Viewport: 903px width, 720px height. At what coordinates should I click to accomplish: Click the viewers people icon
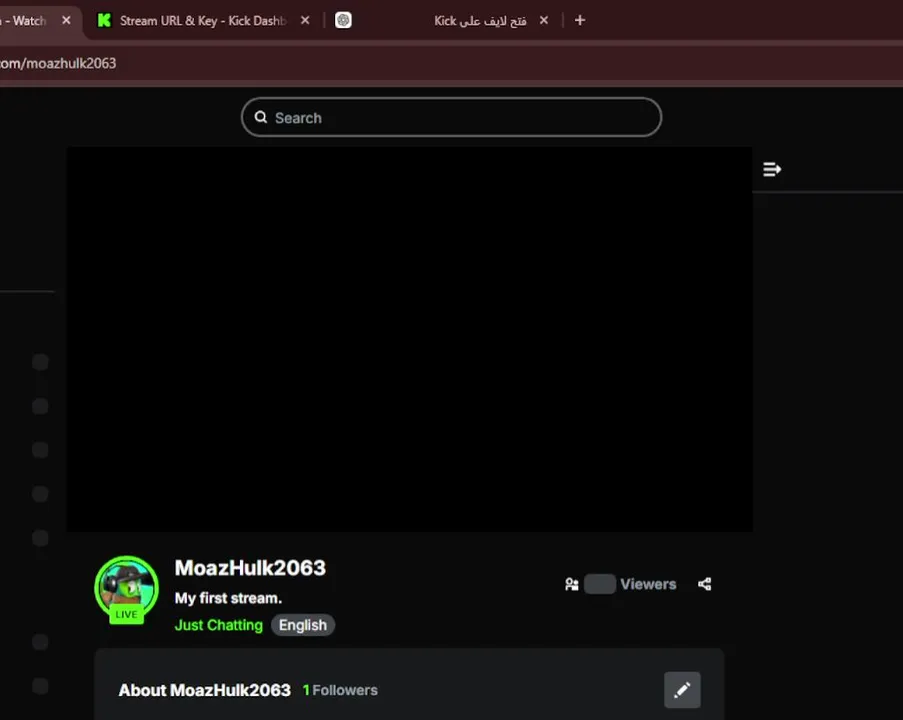pyautogui.click(x=571, y=584)
